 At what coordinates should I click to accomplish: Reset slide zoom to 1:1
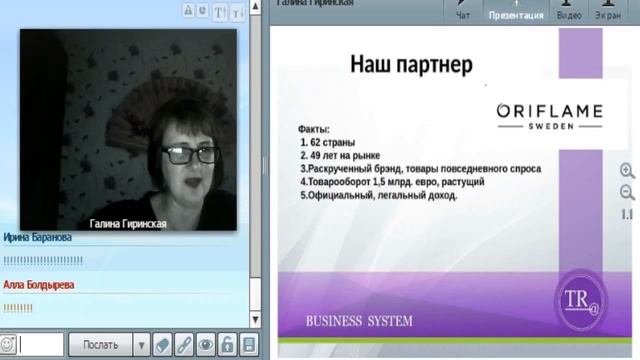pyautogui.click(x=627, y=214)
